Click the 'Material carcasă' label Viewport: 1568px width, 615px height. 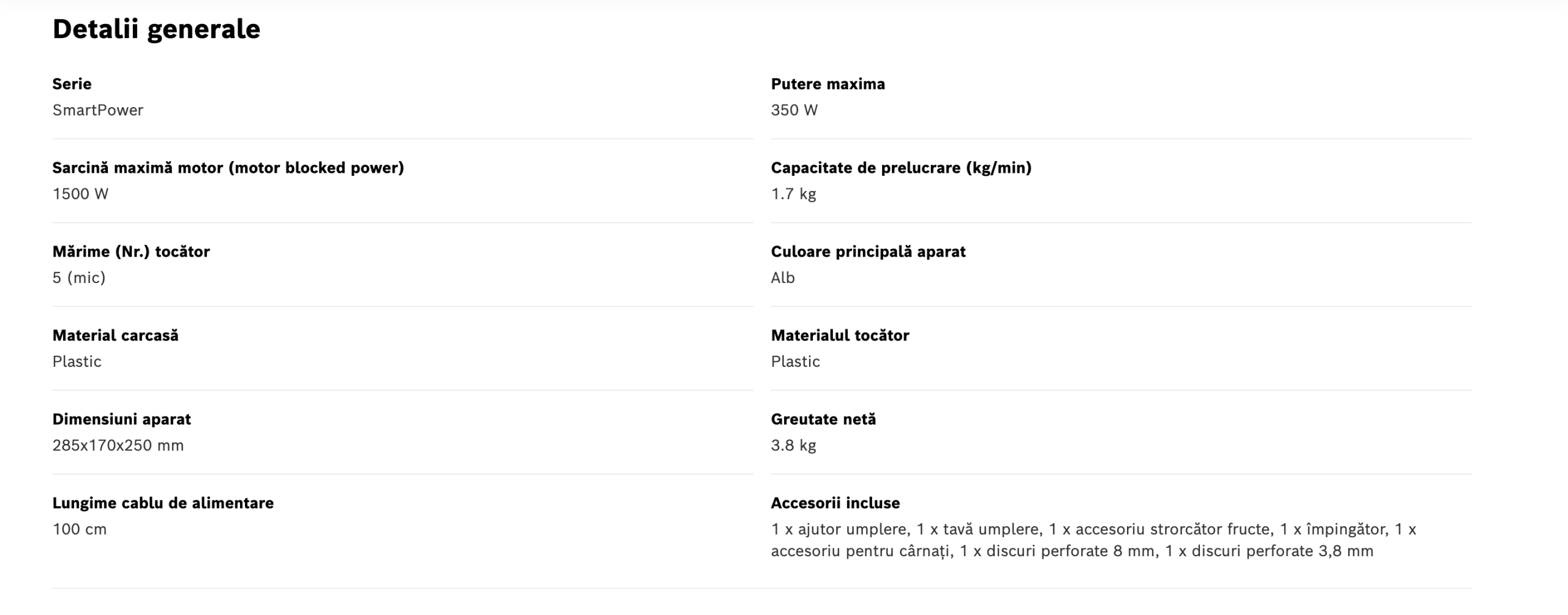[x=115, y=336]
